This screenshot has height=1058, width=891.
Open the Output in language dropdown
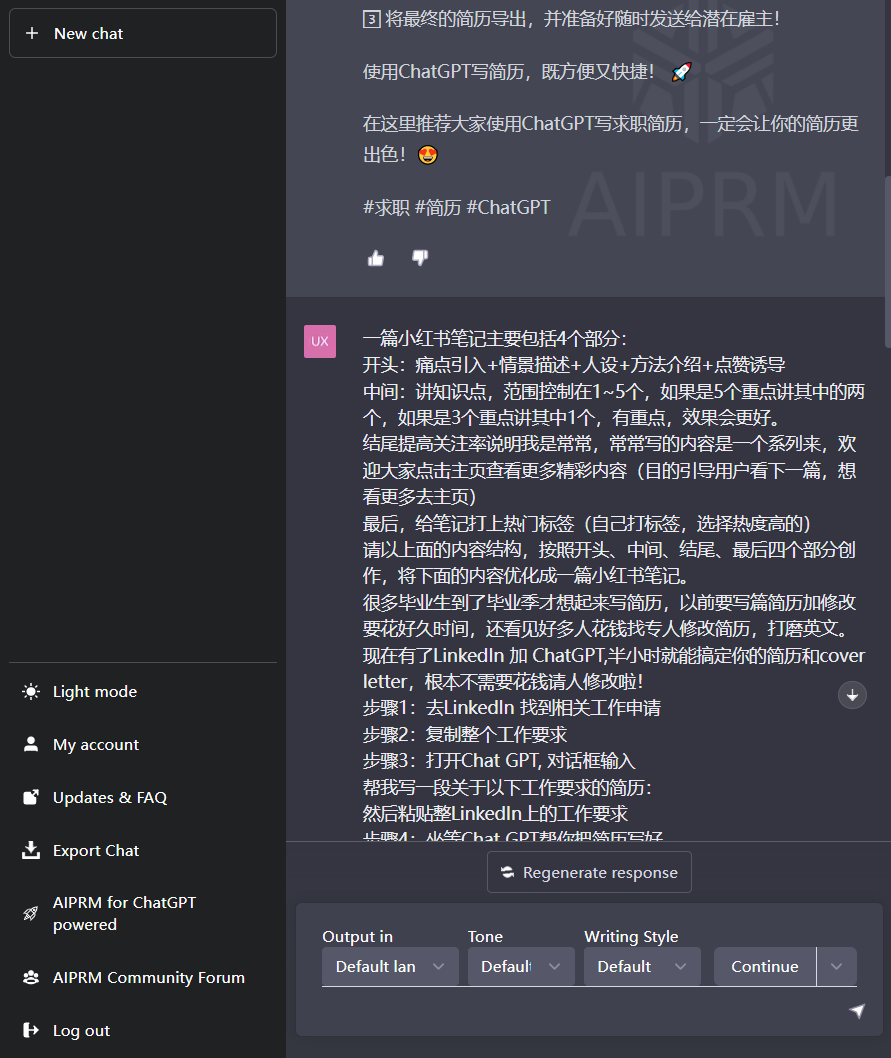point(389,966)
